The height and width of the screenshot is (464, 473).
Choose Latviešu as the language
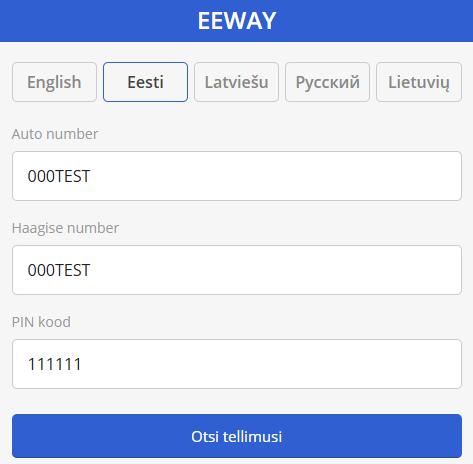click(x=236, y=82)
